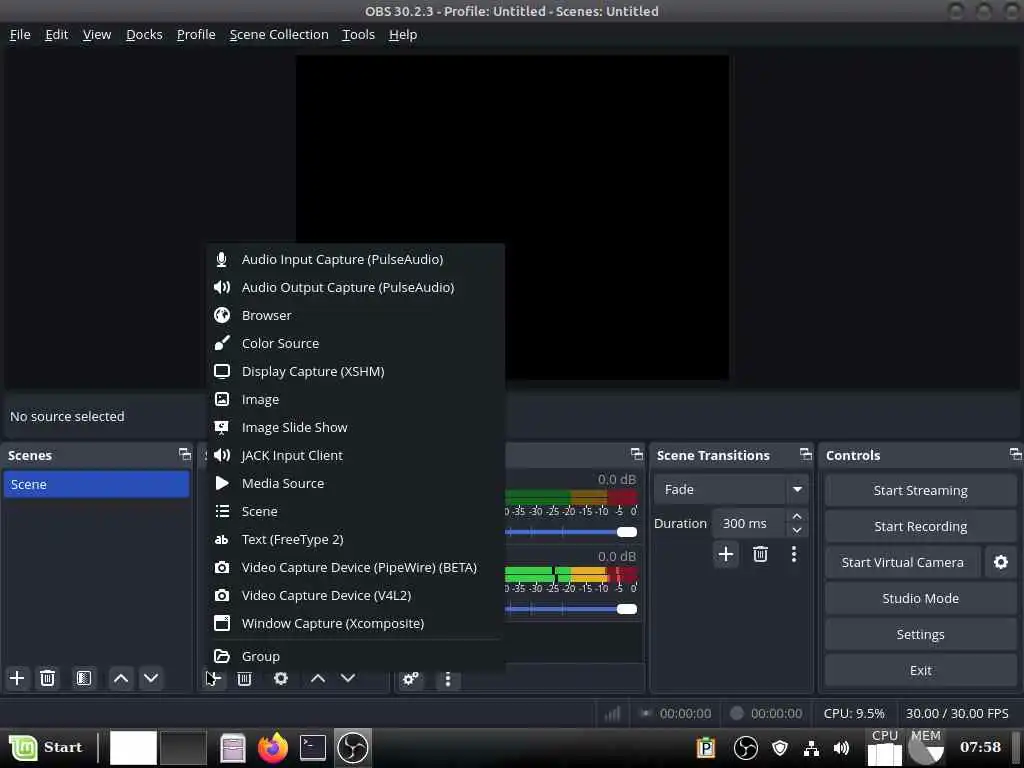Remove transition using trash icon
This screenshot has height=768, width=1024.
[760, 554]
